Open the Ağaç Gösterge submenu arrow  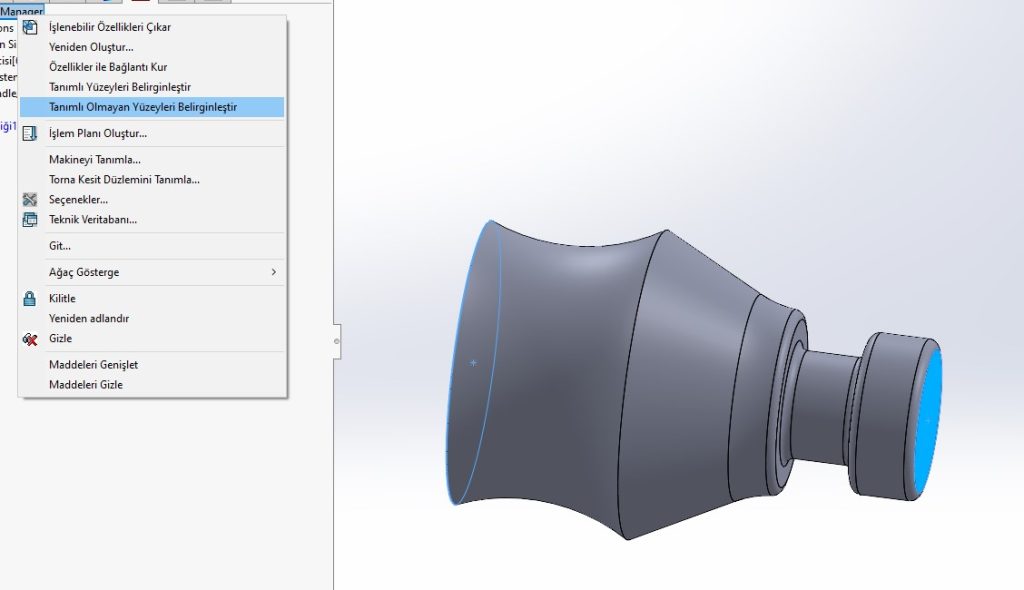[273, 272]
